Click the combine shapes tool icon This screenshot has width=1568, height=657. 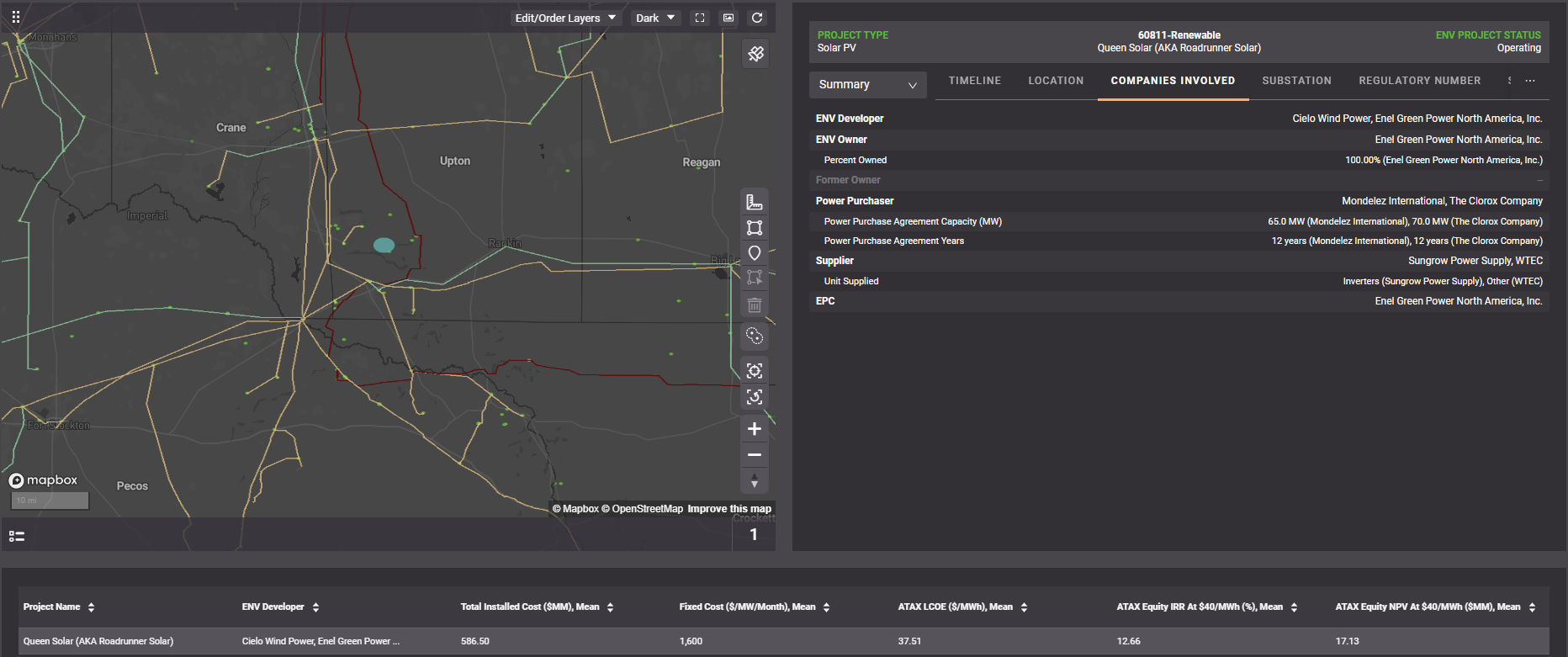(755, 336)
